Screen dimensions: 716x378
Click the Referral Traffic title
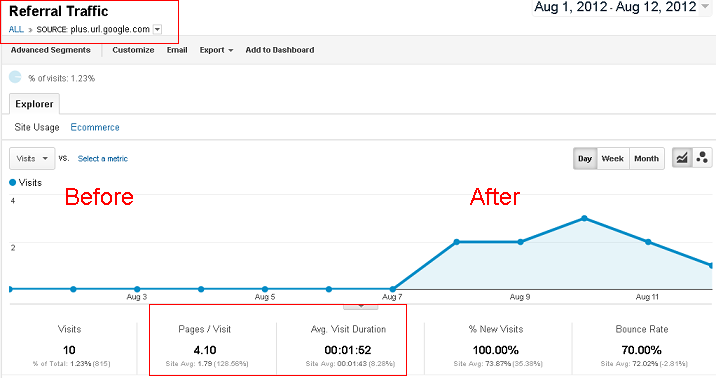[x=58, y=11]
